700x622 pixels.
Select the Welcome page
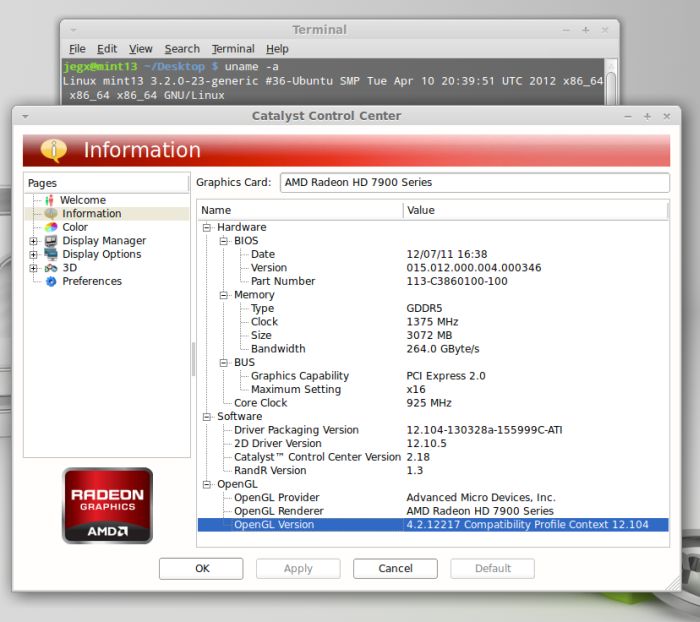point(83,200)
